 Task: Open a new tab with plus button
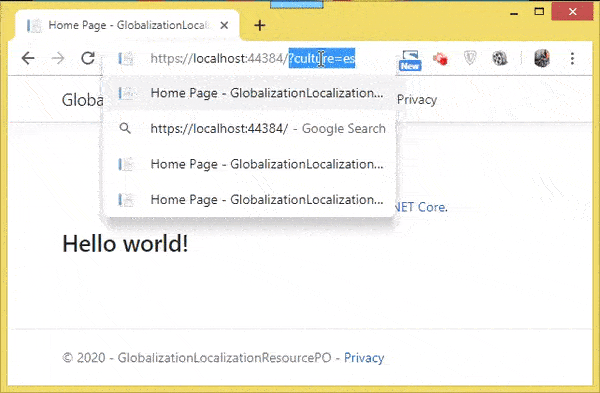click(260, 25)
